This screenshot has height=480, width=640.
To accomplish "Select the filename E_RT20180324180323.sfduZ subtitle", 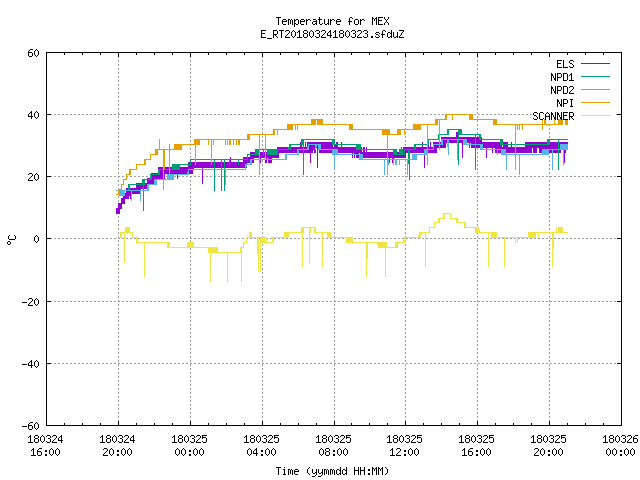I will pos(332,34).
